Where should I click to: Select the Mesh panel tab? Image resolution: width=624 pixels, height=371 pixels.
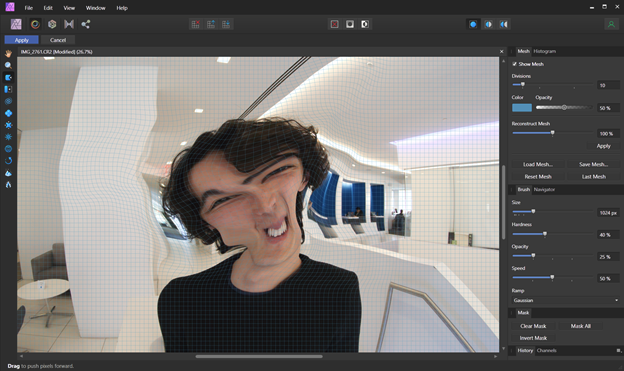[x=523, y=51]
